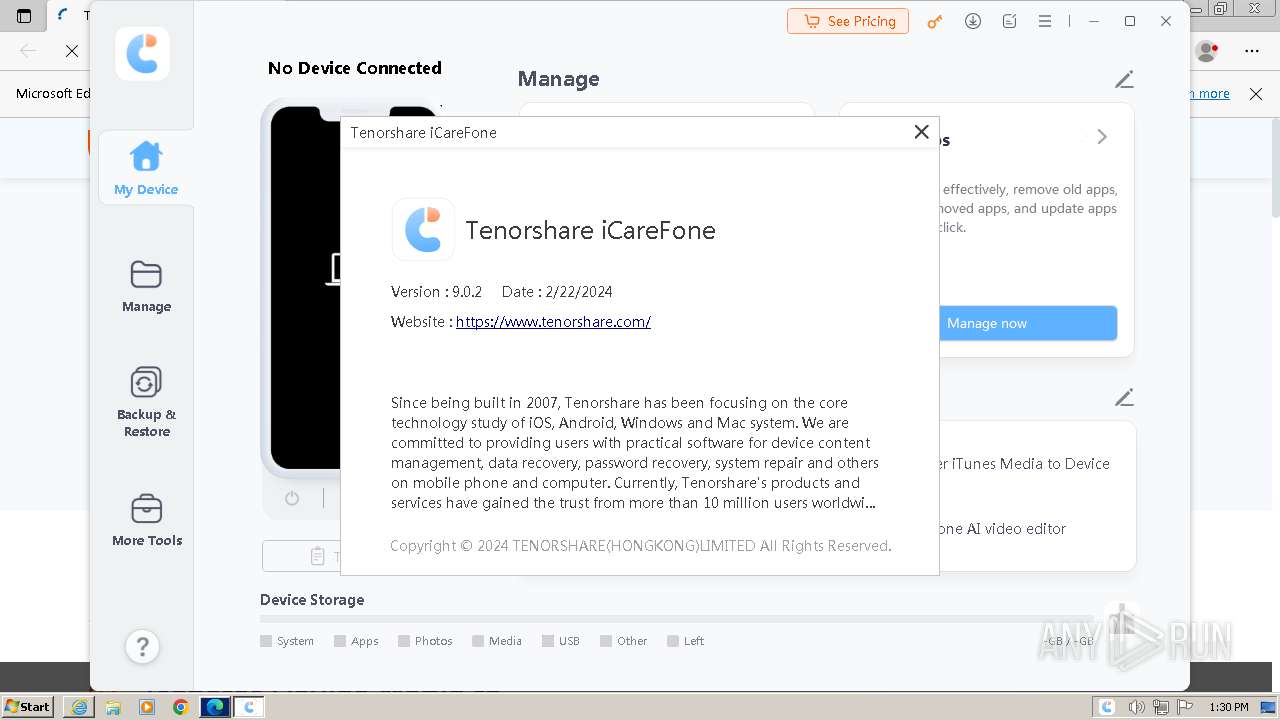This screenshot has height=720, width=1280.
Task: Click the taskbar clock showing 1:30 PM
Action: (x=1229, y=707)
